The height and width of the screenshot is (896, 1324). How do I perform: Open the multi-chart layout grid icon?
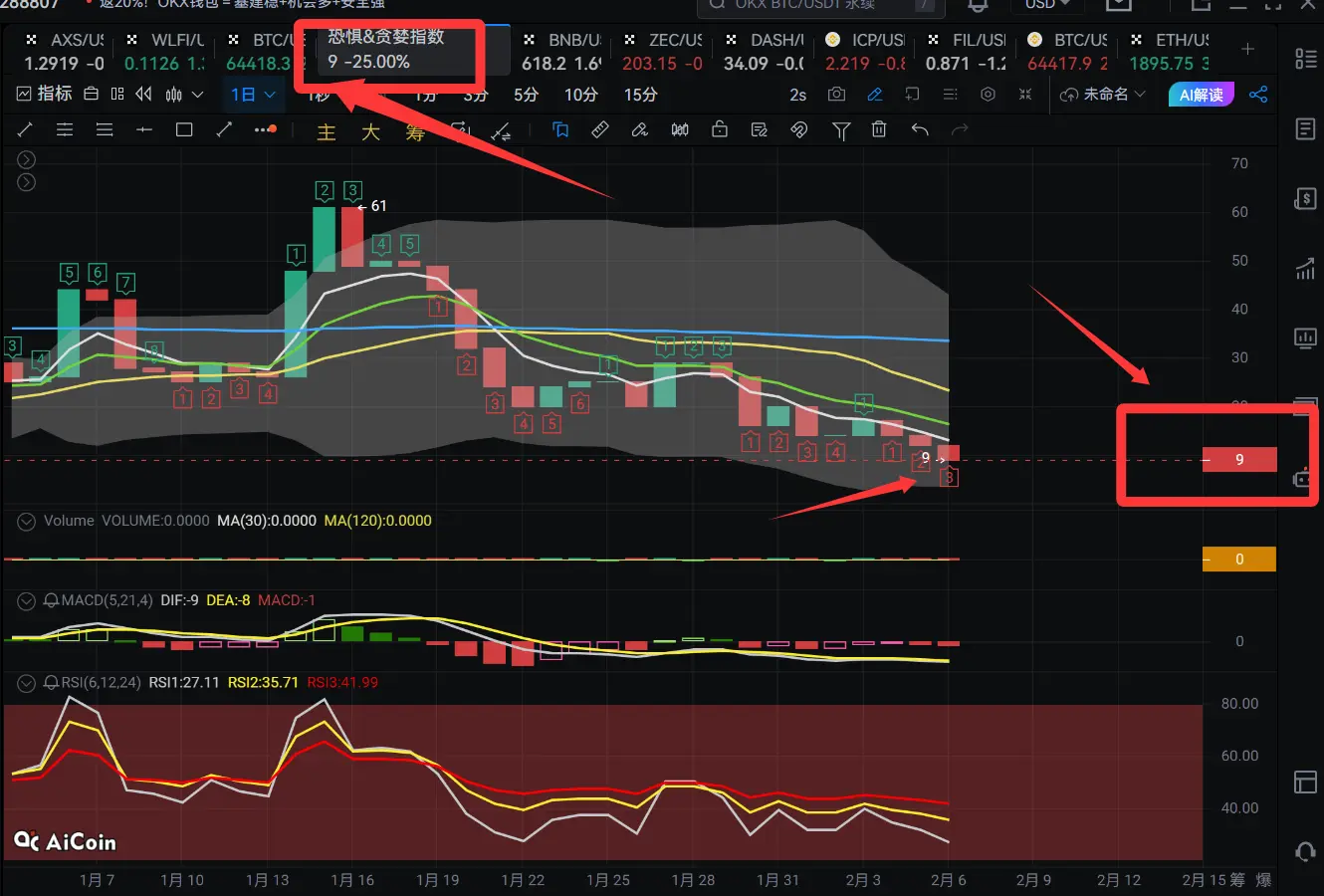pyautogui.click(x=117, y=95)
